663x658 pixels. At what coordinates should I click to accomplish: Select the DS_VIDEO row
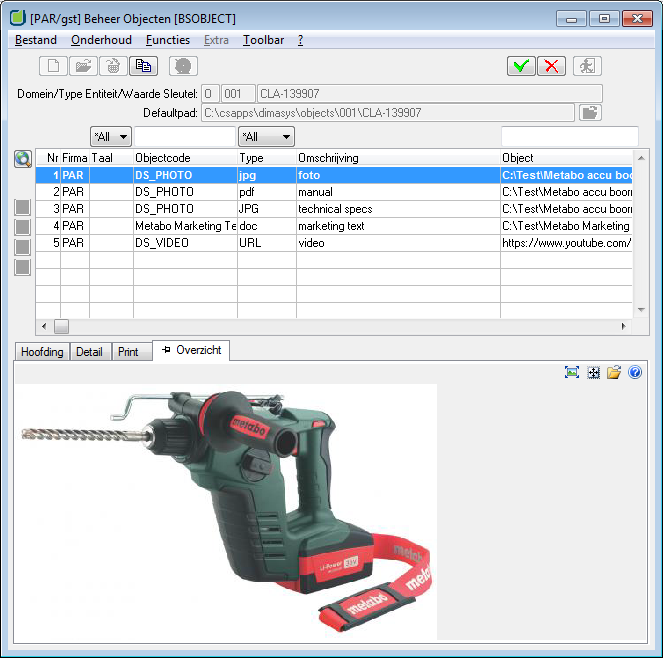coord(164,243)
